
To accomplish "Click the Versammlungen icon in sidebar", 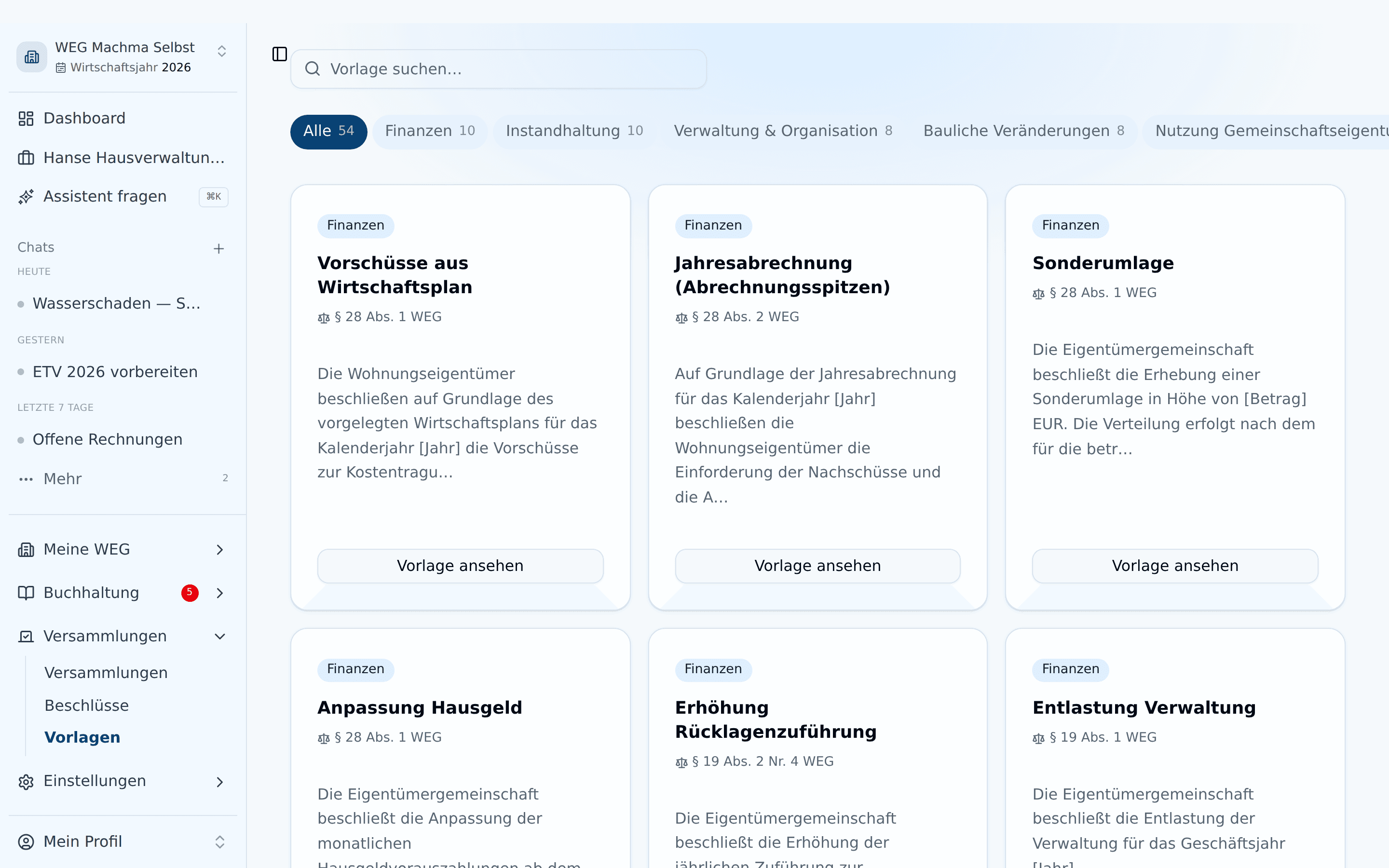I will click(26, 636).
